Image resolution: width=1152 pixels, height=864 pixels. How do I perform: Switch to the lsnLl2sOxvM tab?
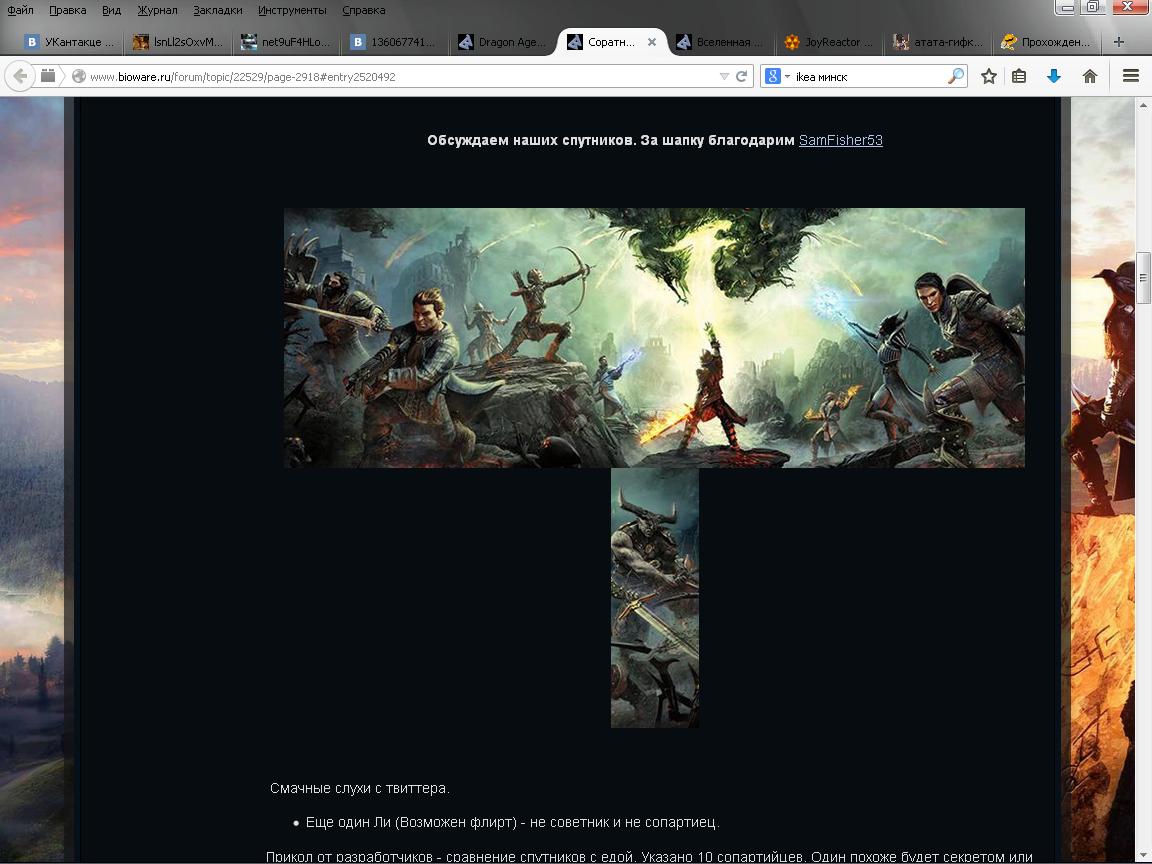[179, 42]
